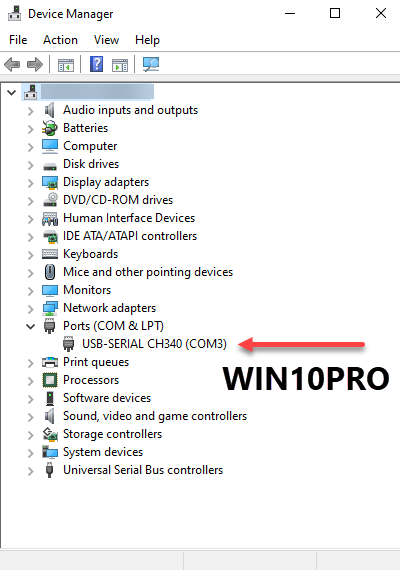Expand the Print queues arrow
The height and width of the screenshot is (570, 405).
click(x=31, y=363)
